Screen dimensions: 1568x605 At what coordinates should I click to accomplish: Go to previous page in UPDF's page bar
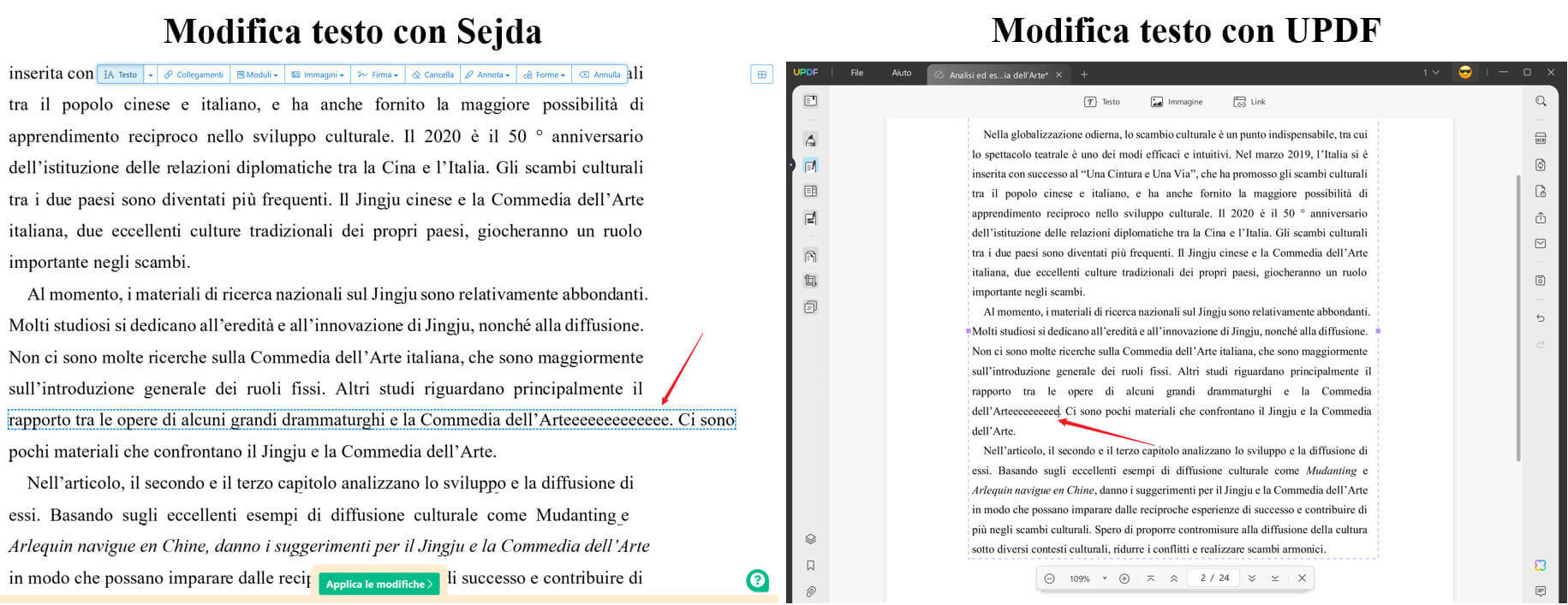[x=1173, y=578]
